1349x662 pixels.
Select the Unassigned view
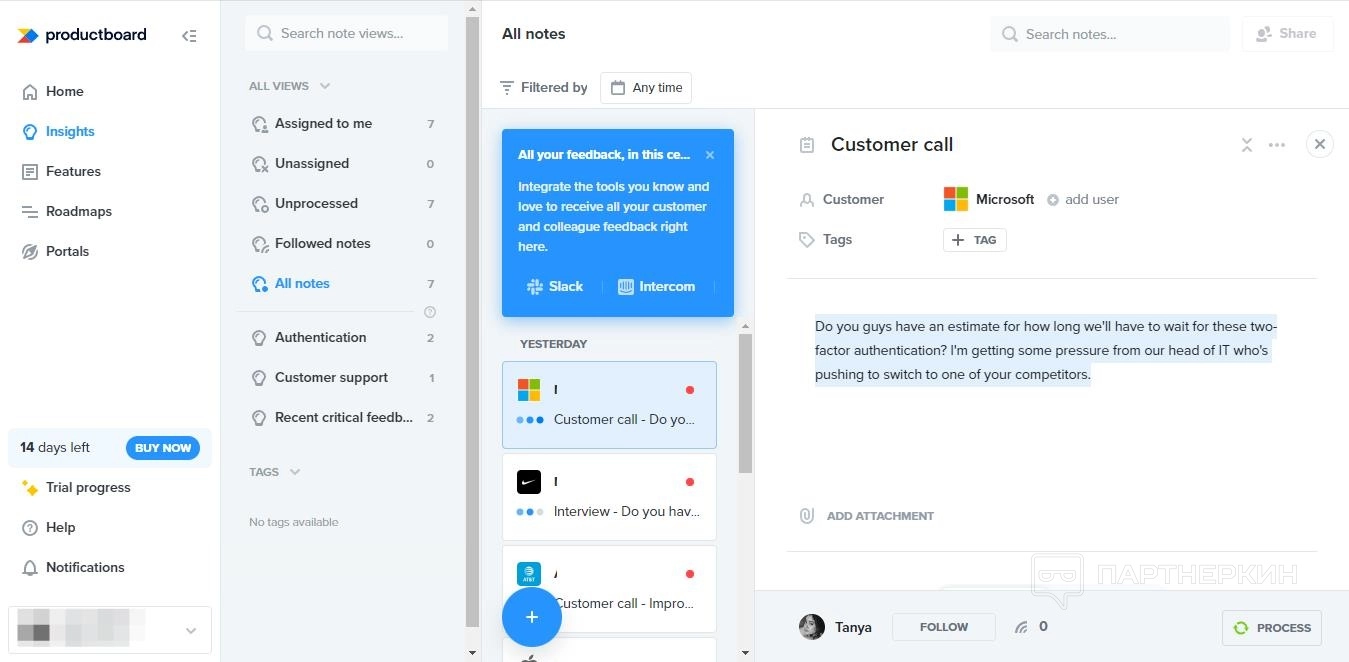(x=342, y=163)
